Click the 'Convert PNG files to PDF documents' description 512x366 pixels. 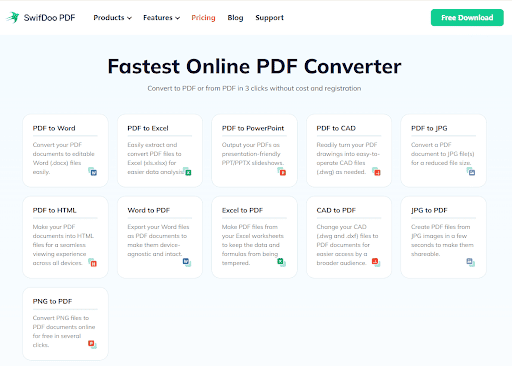64,331
